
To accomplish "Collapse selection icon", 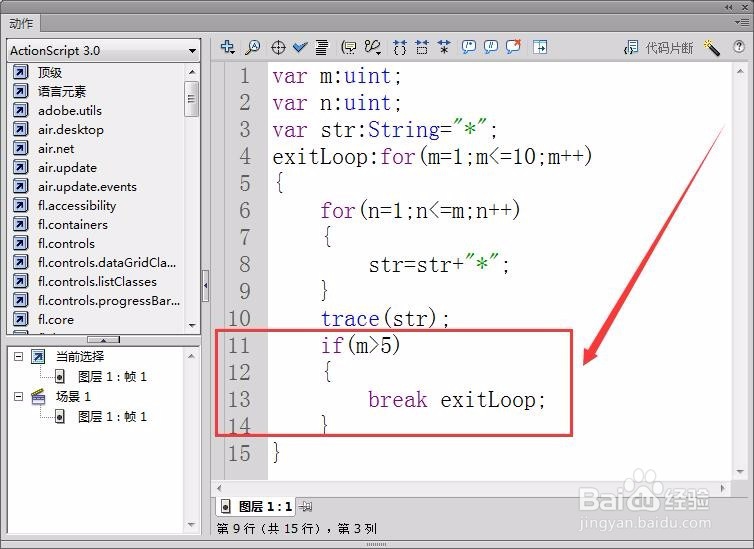I will click(x=422, y=47).
